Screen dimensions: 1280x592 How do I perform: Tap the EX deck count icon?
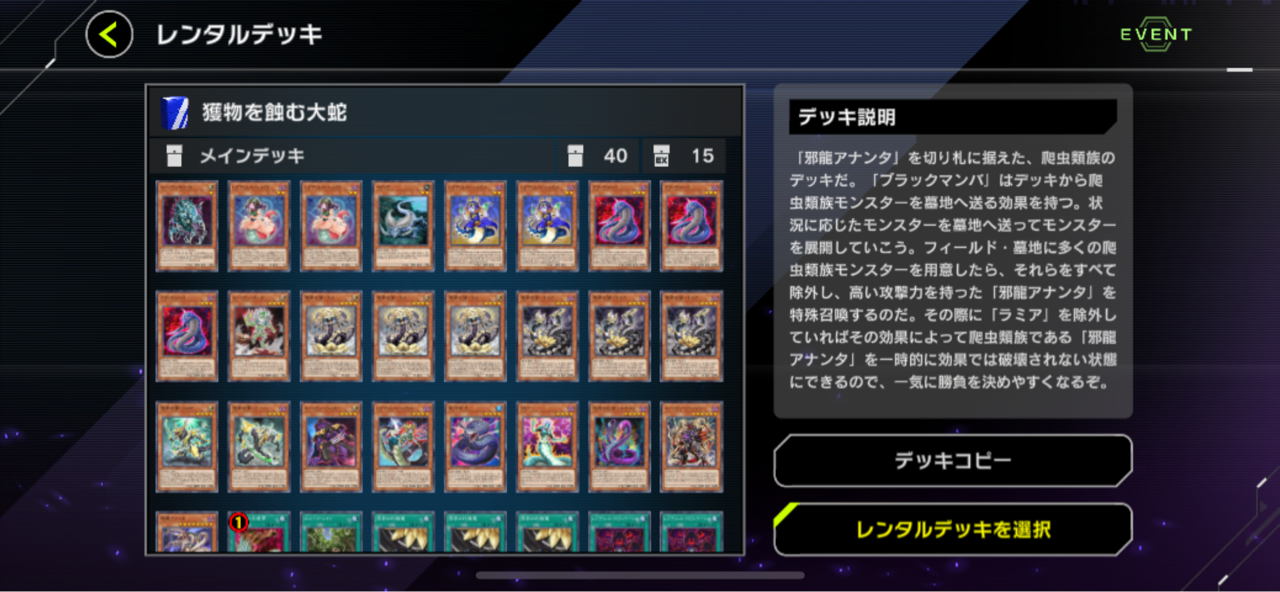point(661,156)
